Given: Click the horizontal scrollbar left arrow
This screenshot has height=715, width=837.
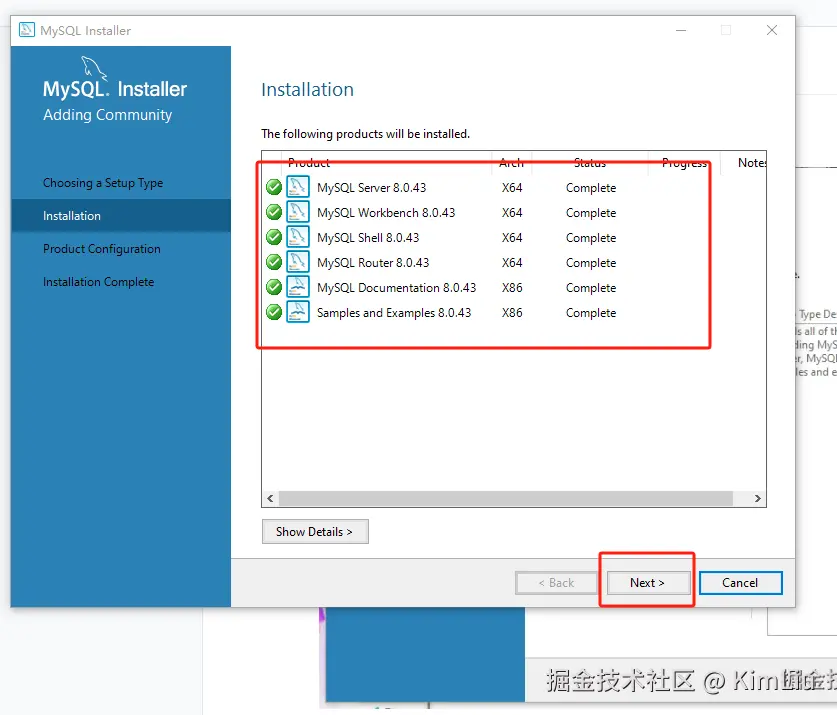Looking at the screenshot, I should pyautogui.click(x=270, y=498).
